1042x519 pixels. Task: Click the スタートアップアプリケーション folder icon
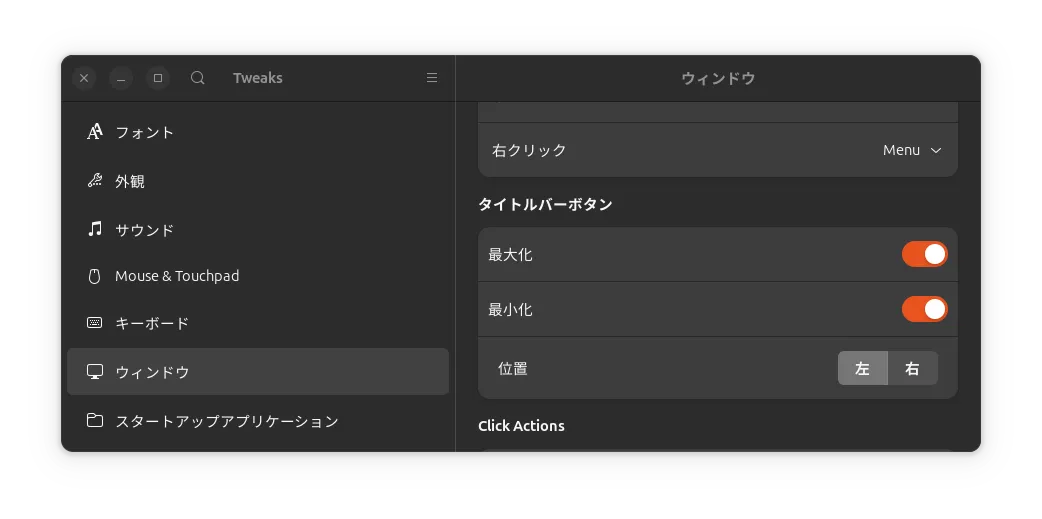pyautogui.click(x=95, y=420)
